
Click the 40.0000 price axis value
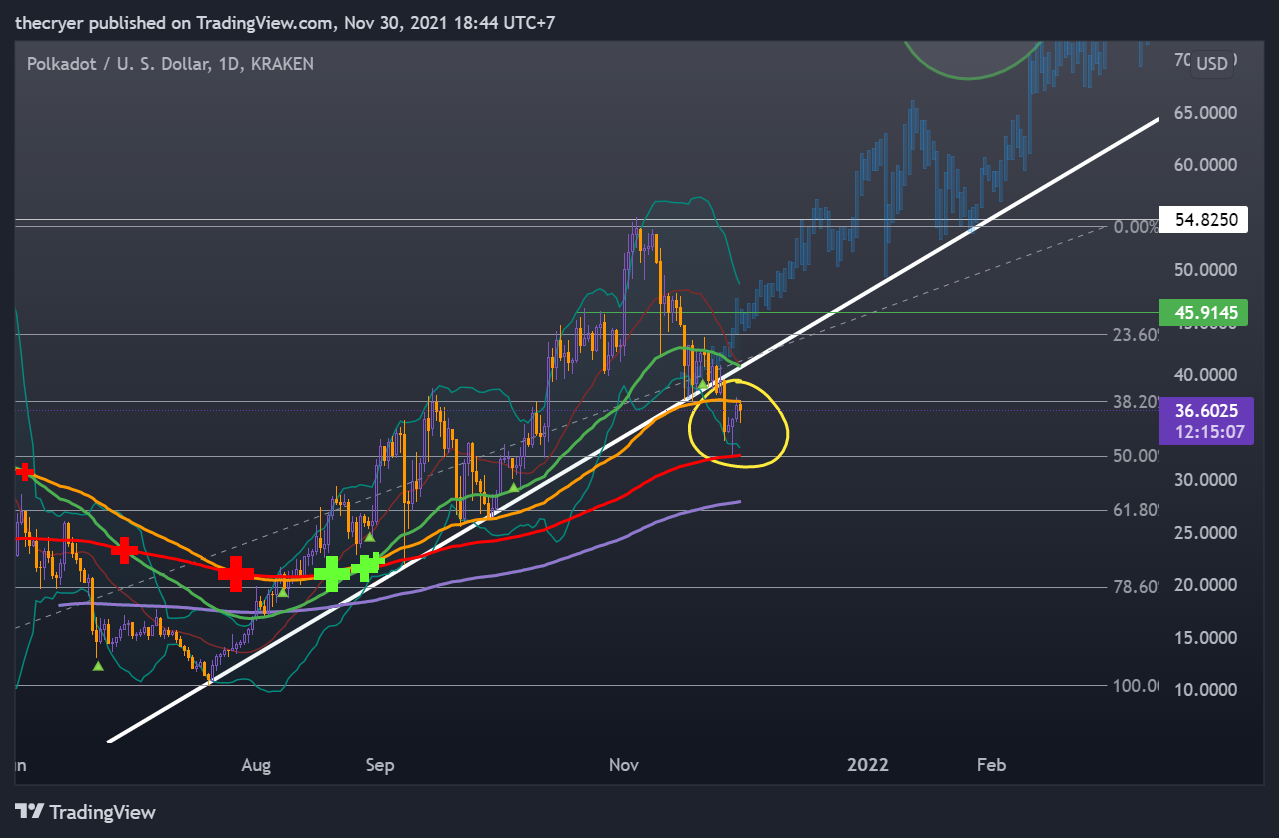pos(1206,375)
